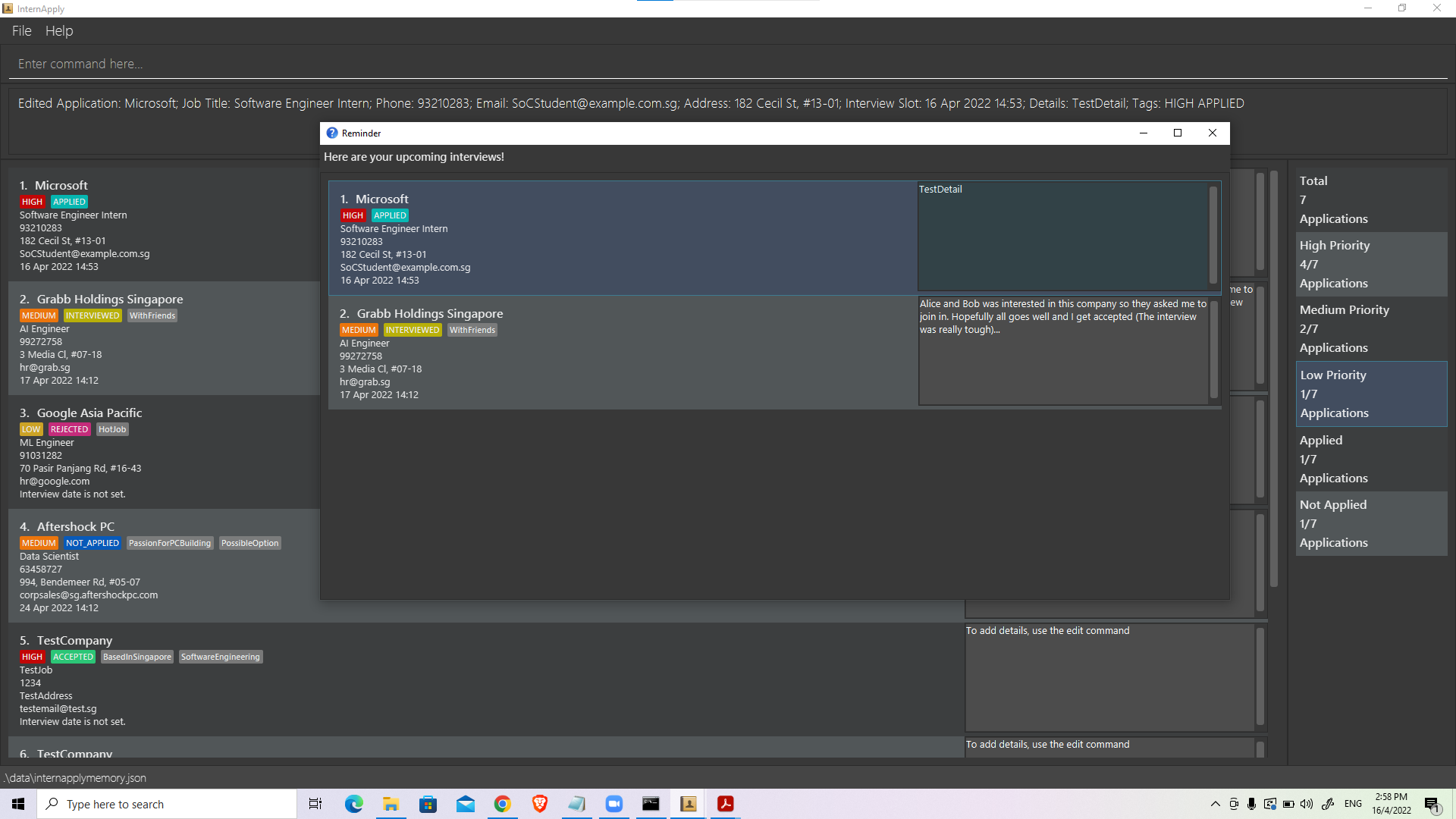The width and height of the screenshot is (1456, 819).
Task: Click the Reminder dialog help icon
Action: (x=332, y=133)
